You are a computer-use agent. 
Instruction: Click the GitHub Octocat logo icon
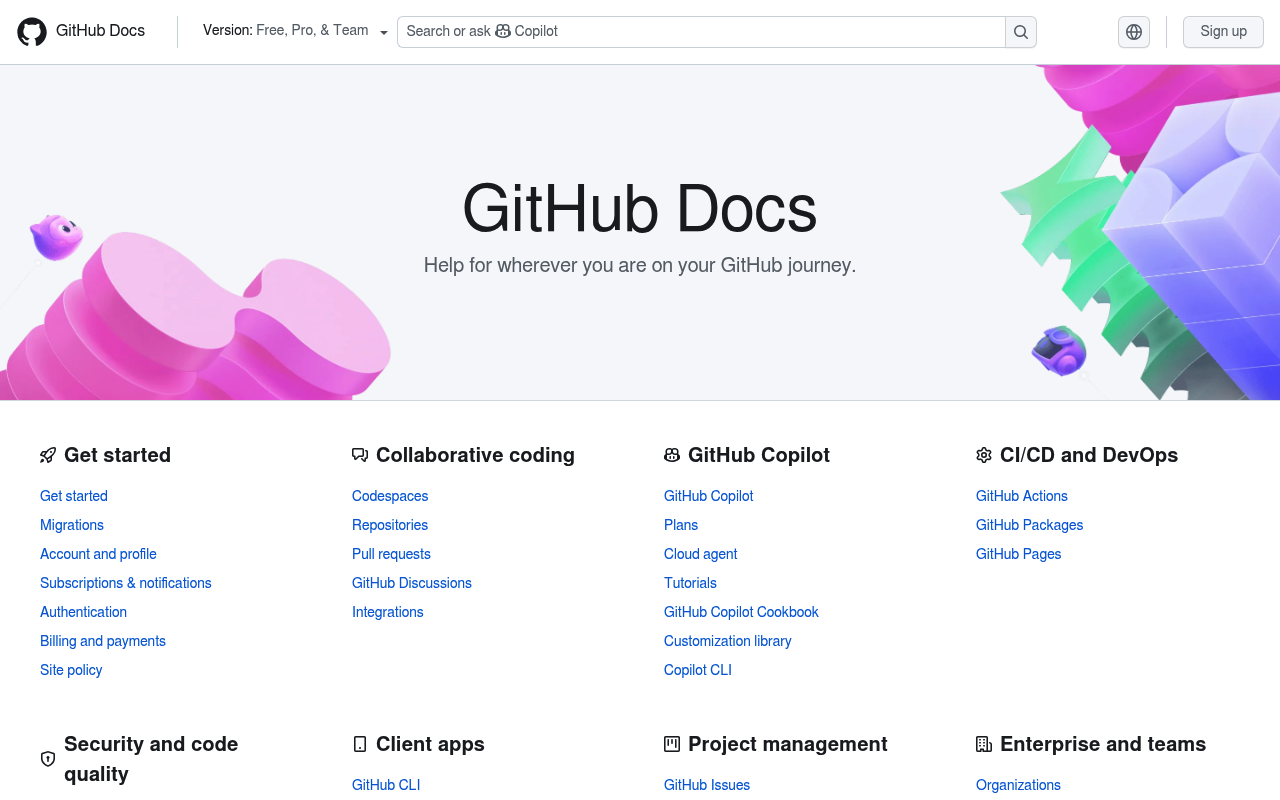[32, 32]
